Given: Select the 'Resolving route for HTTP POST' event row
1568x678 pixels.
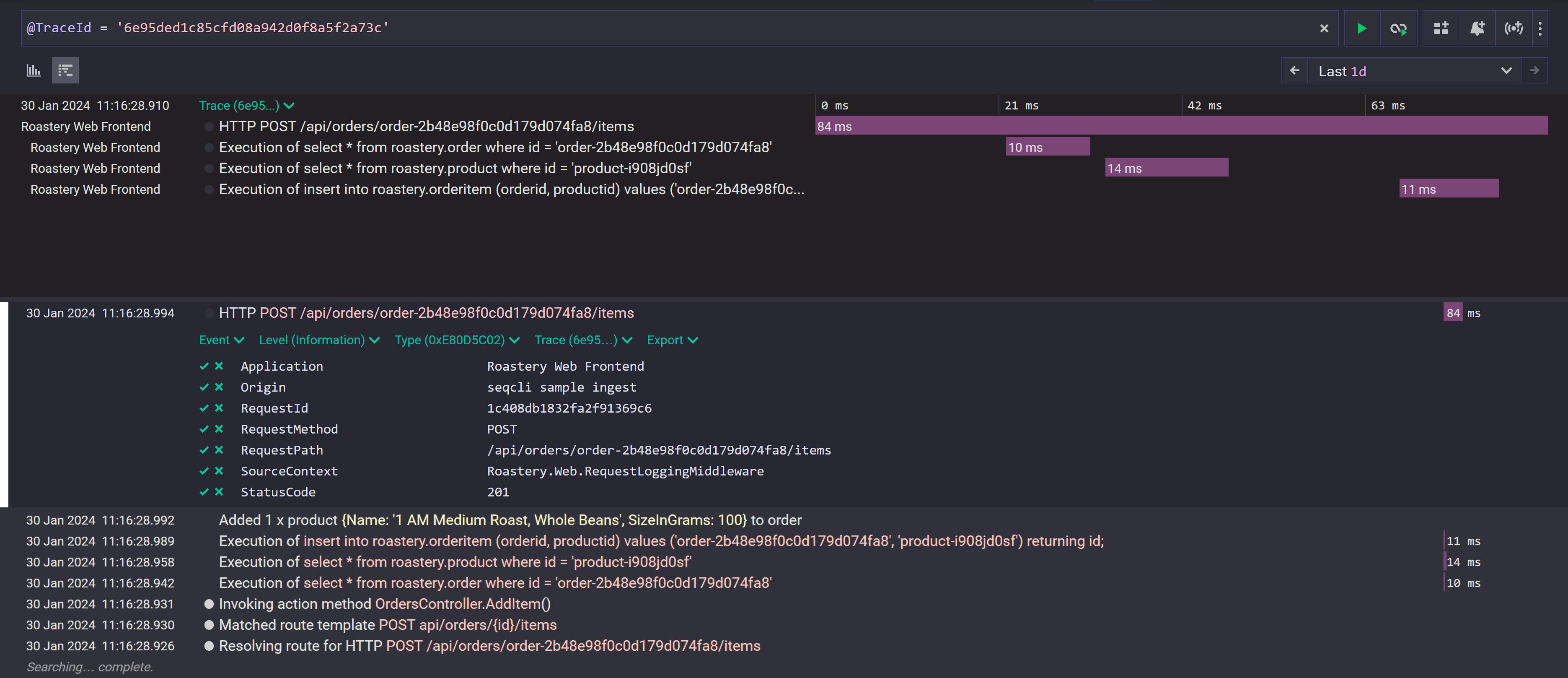Looking at the screenshot, I should pyautogui.click(x=489, y=646).
